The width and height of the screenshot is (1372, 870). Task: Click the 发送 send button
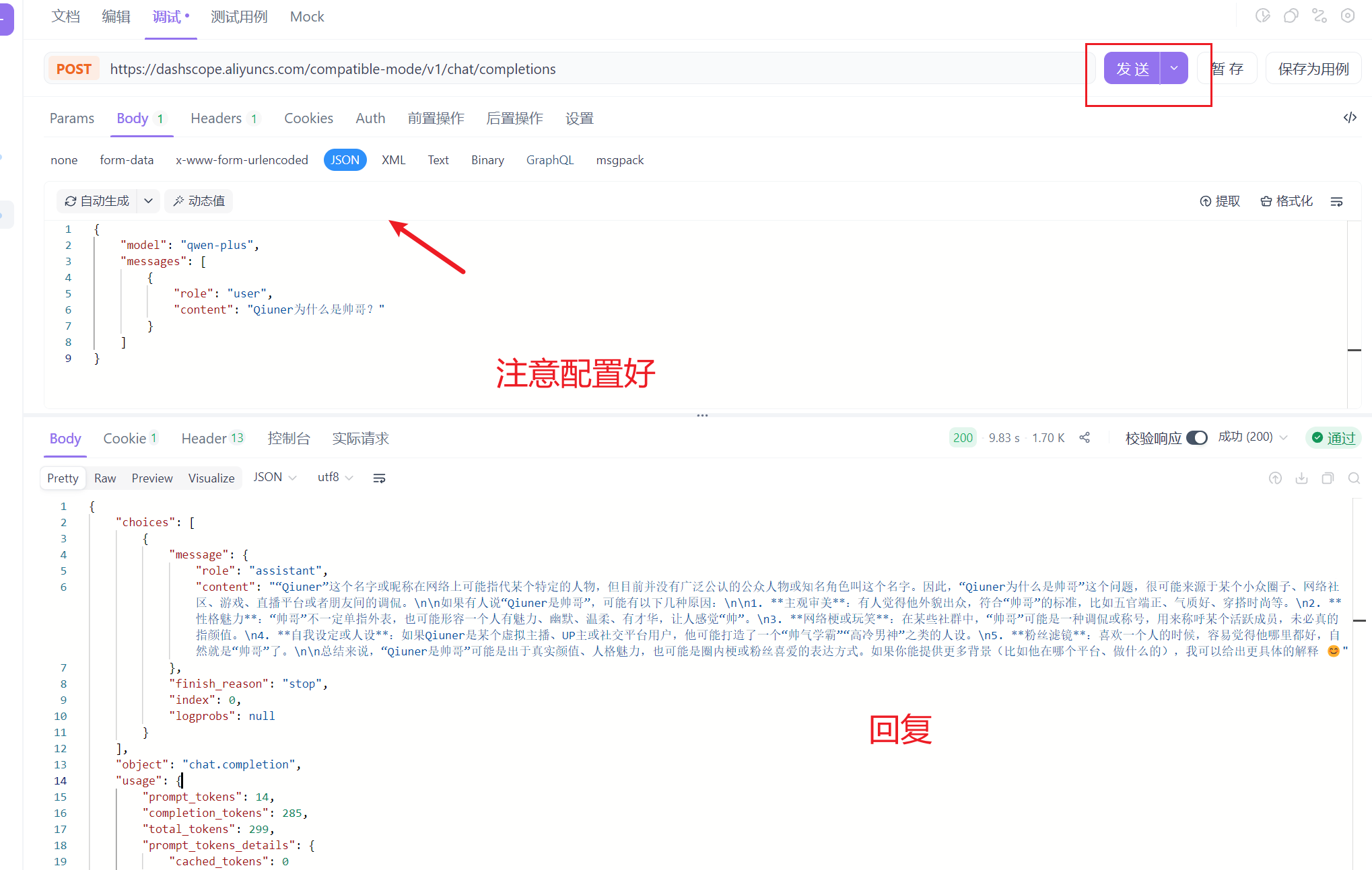(x=1132, y=69)
